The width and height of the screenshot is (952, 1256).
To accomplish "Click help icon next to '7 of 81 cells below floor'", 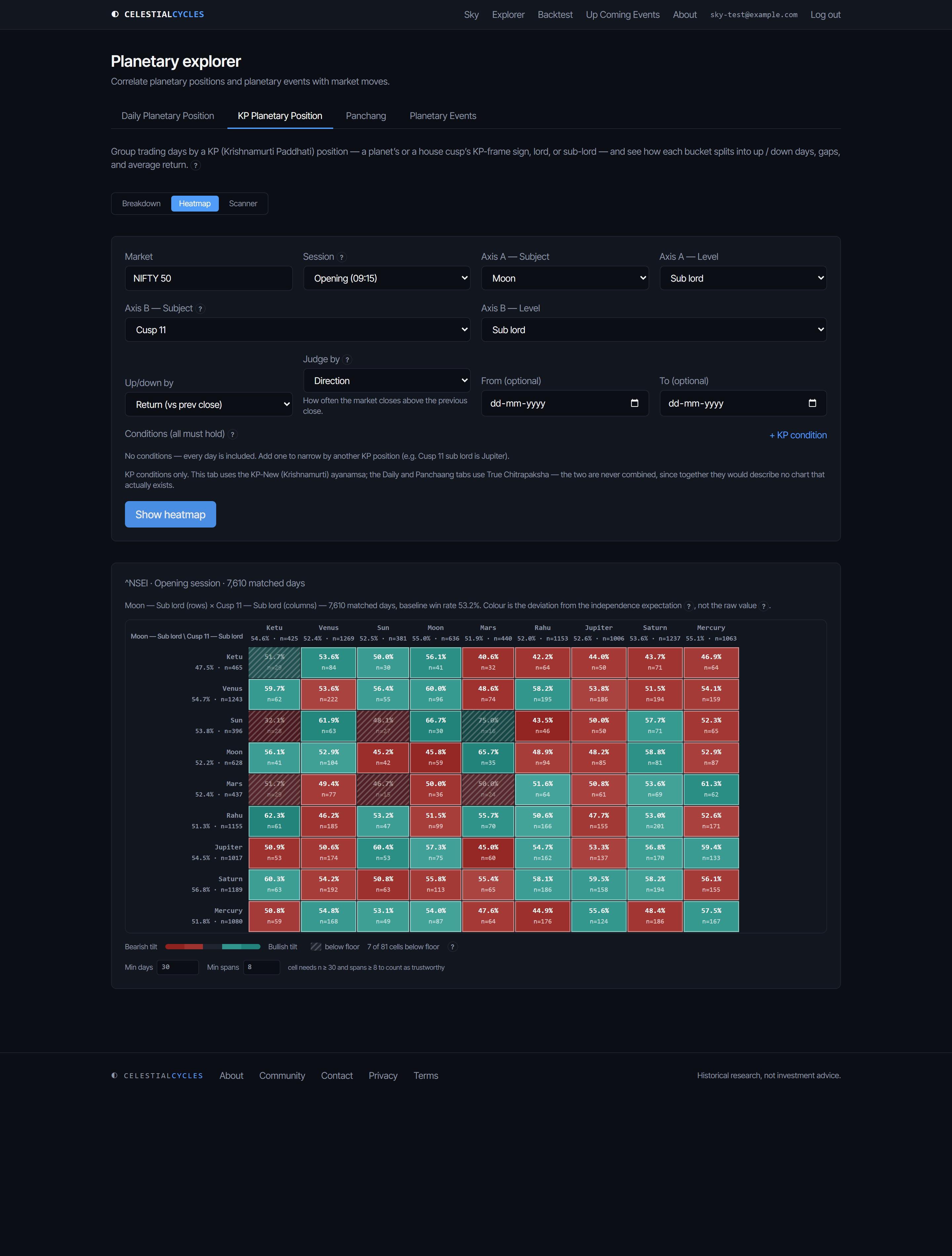I will 452,947.
